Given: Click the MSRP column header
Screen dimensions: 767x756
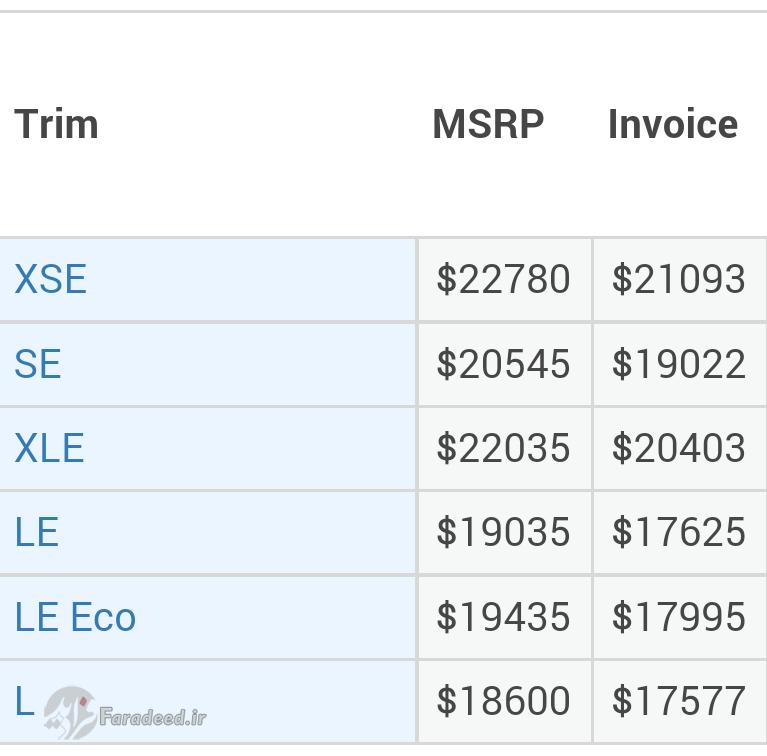Looking at the screenshot, I should click(x=488, y=124).
